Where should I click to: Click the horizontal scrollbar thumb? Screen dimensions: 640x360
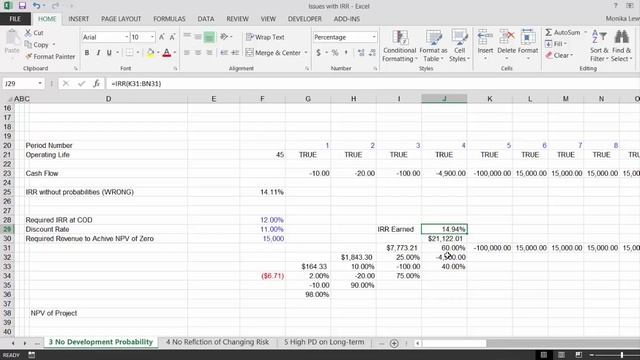453,343
